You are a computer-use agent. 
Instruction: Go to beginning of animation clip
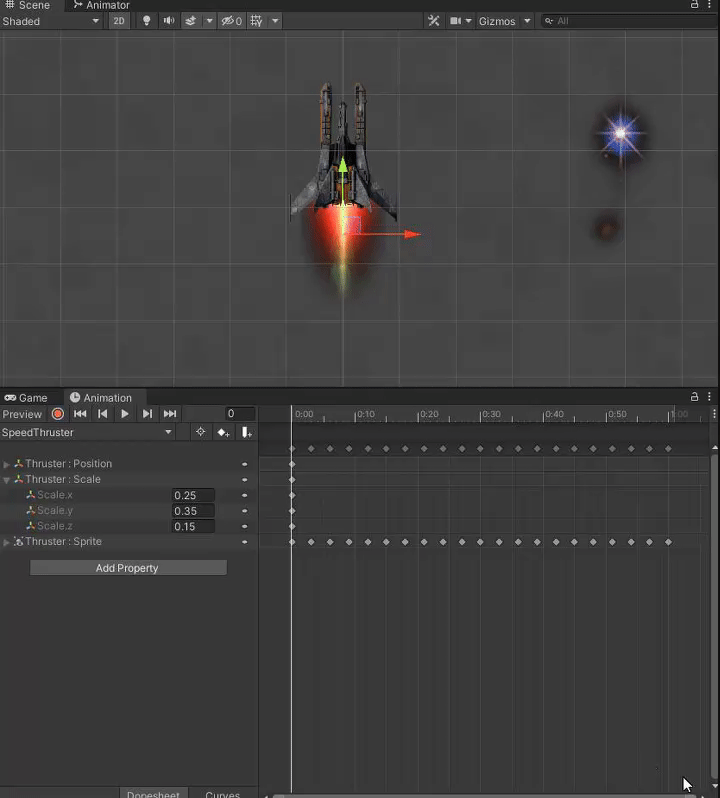click(x=80, y=414)
